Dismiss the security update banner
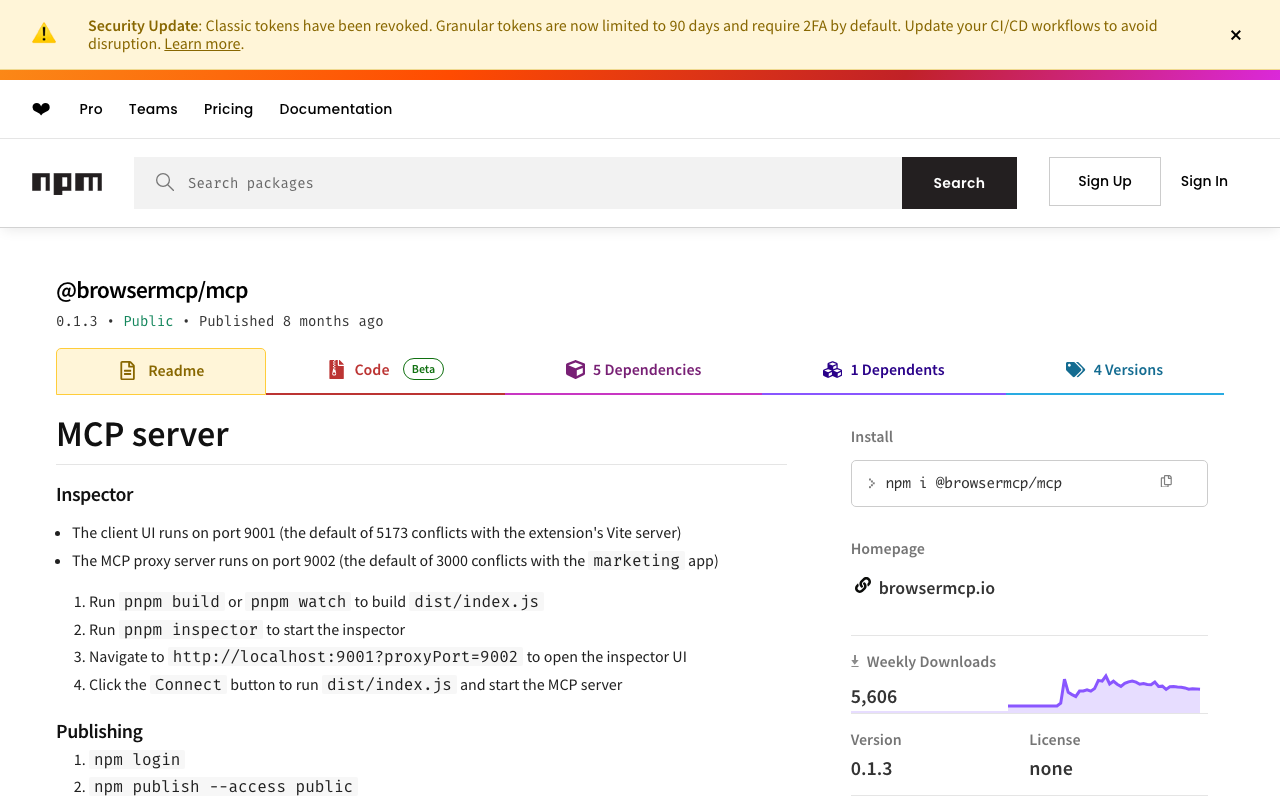This screenshot has width=1280, height=800. click(x=1236, y=35)
